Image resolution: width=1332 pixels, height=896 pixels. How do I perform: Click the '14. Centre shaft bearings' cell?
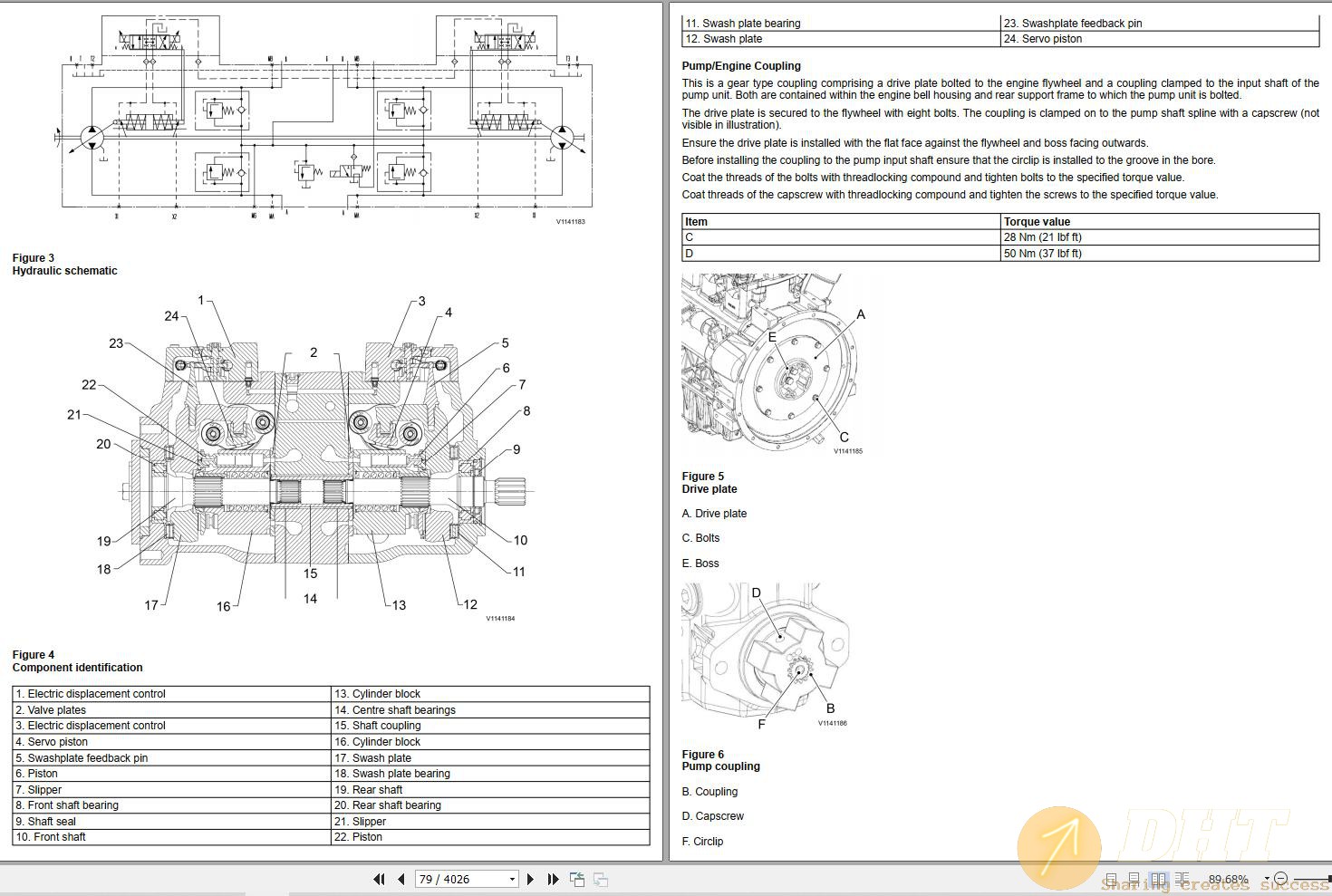490,710
